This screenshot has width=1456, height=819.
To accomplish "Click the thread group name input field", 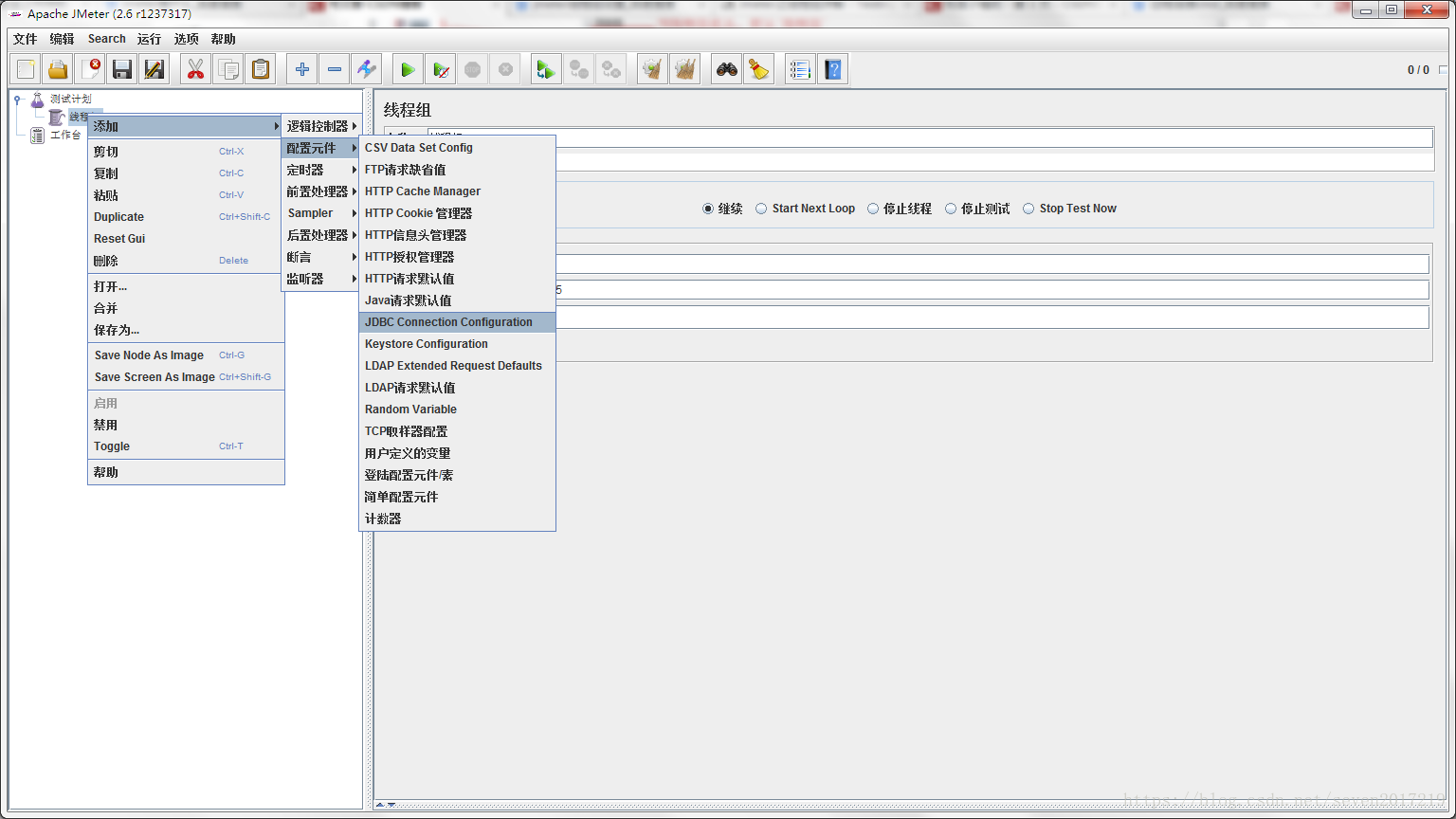I will pos(930,138).
